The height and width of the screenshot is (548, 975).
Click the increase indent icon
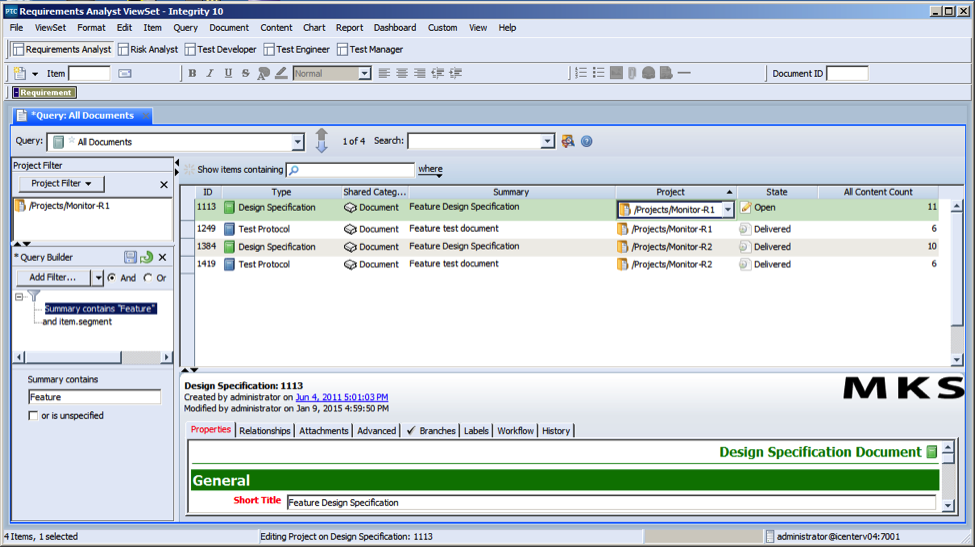[456, 73]
